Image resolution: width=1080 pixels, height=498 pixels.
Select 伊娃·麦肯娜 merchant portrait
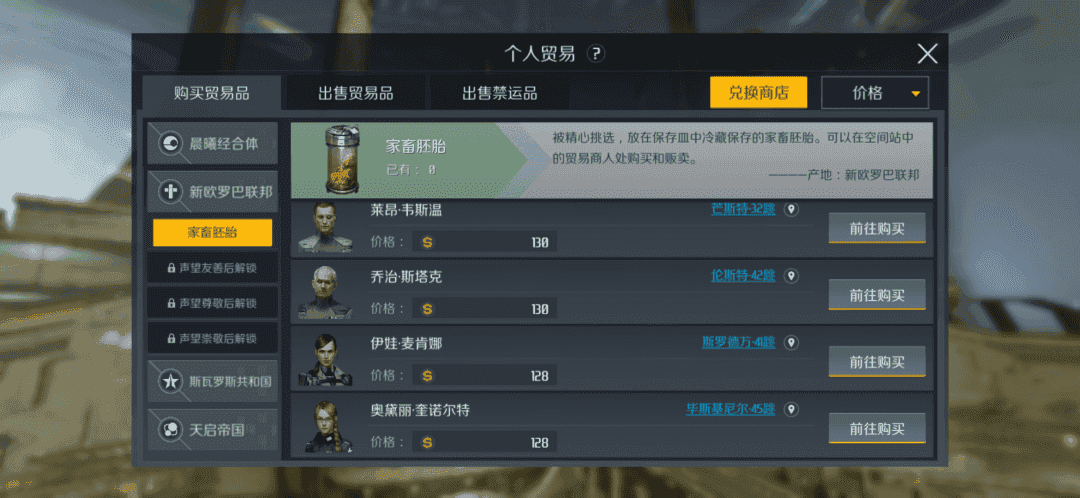[324, 360]
